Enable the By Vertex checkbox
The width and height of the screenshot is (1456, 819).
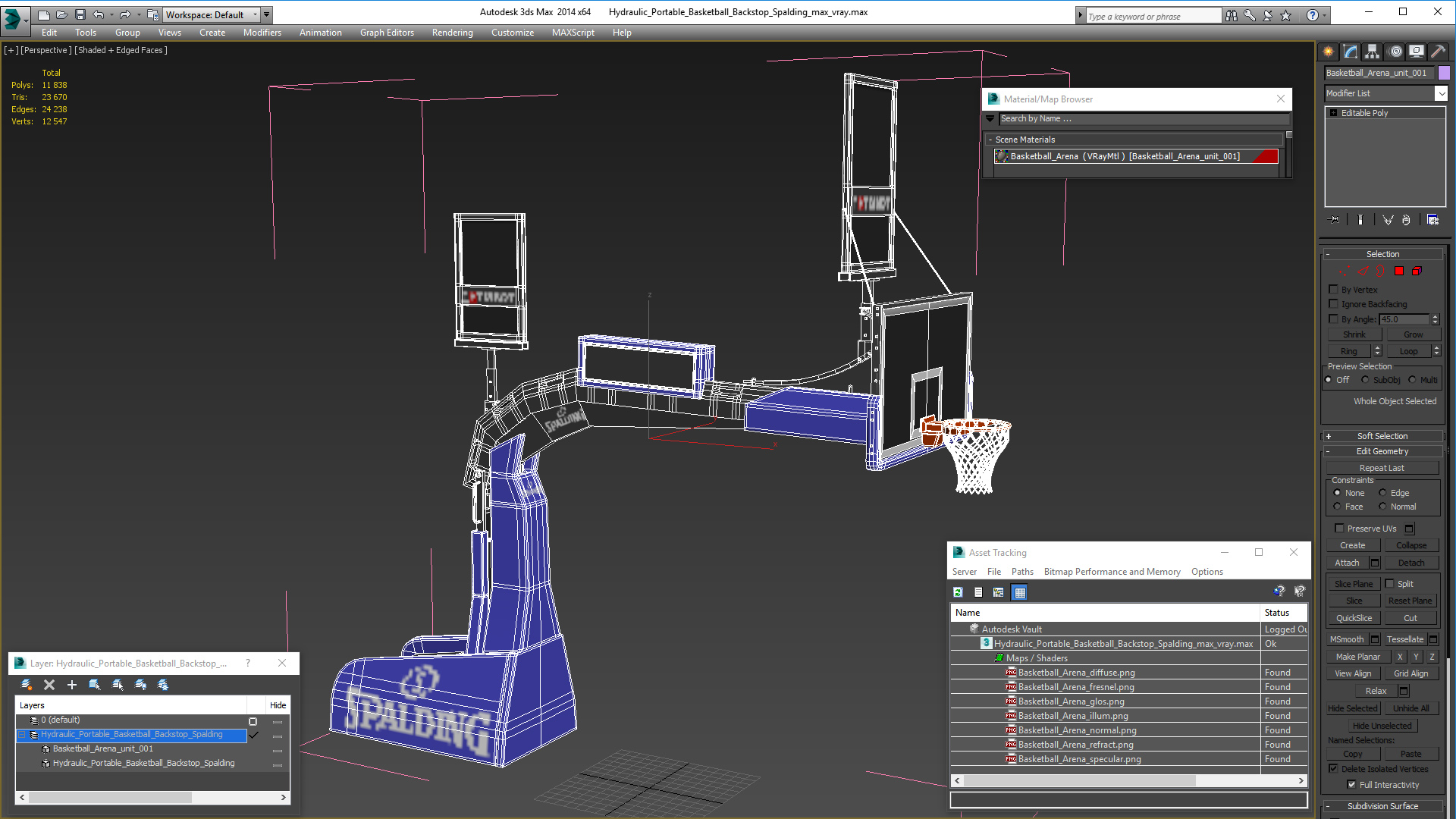point(1334,289)
